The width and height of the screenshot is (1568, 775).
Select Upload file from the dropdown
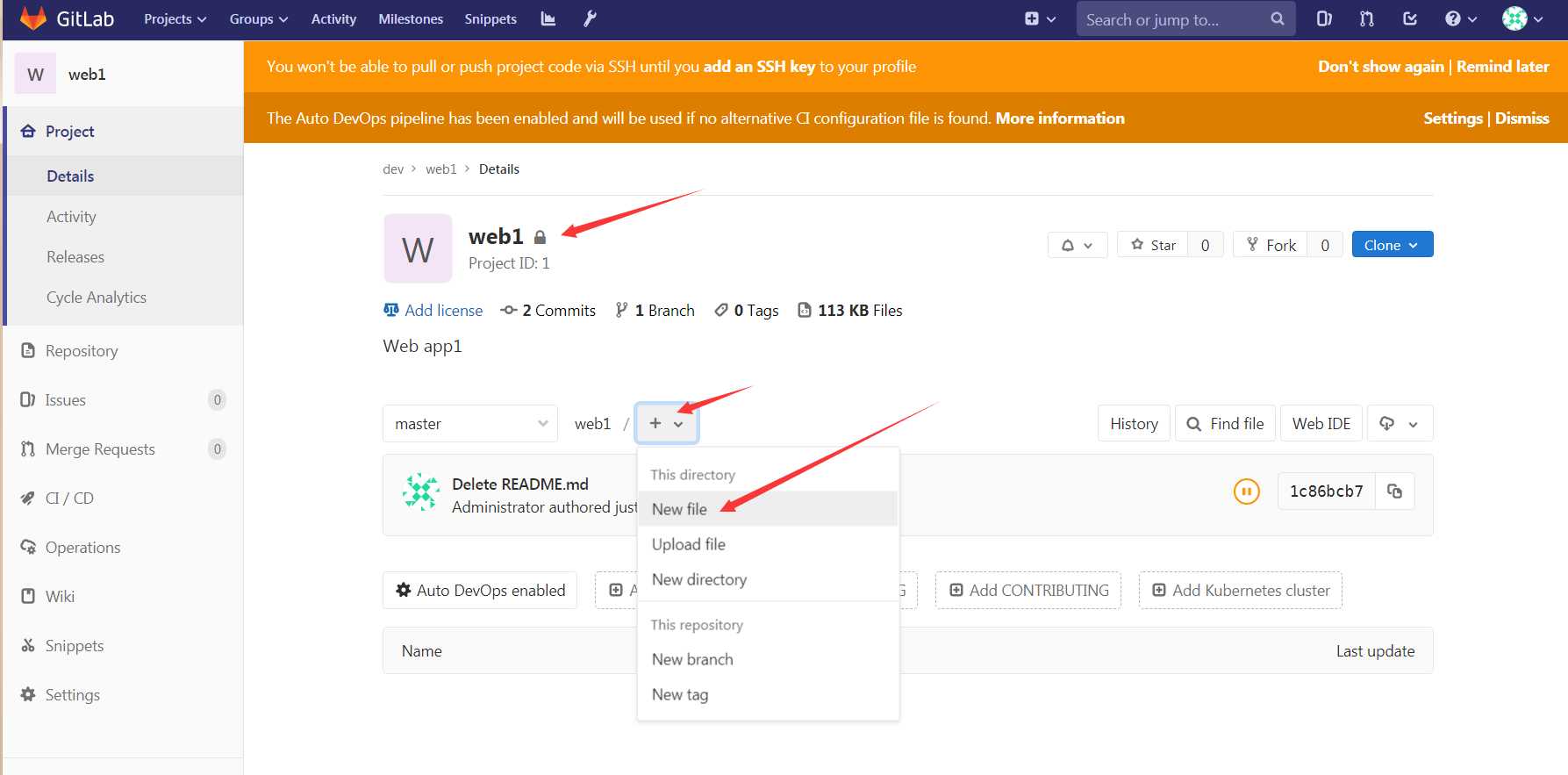[768, 544]
